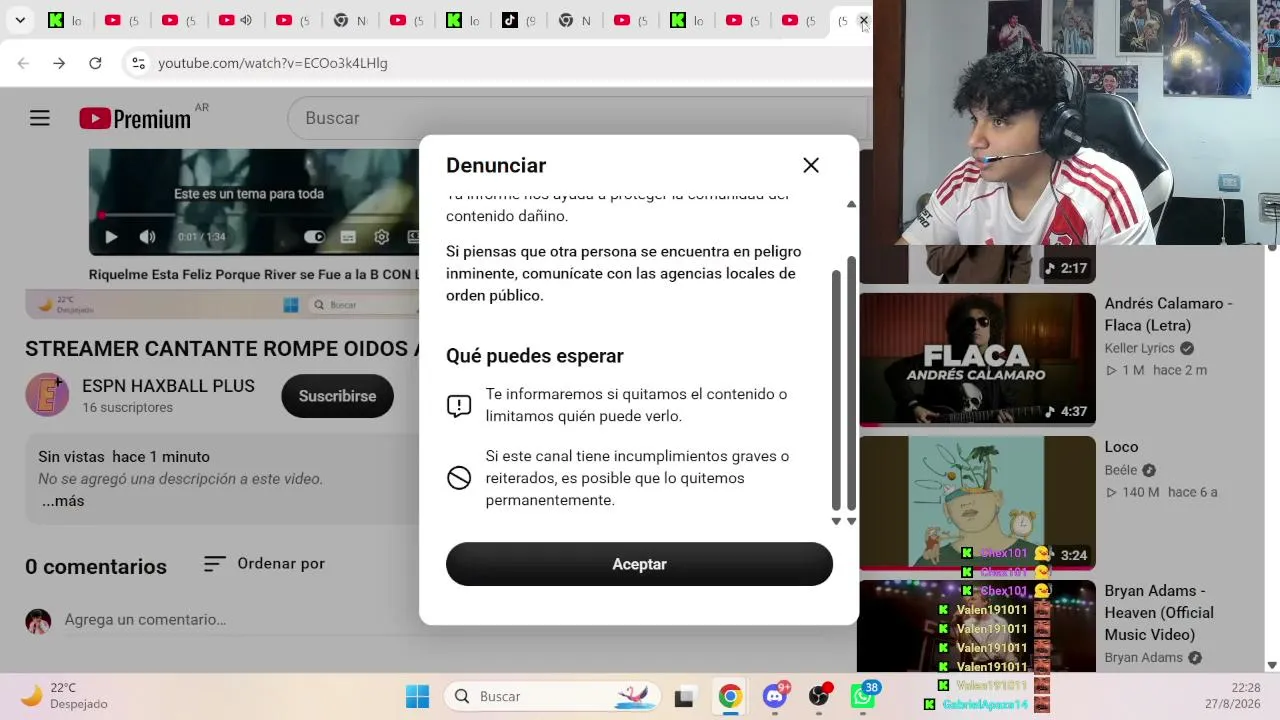Image resolution: width=1280 pixels, height=720 pixels.
Task: Open Discord from the taskbar
Action: pos(775,697)
